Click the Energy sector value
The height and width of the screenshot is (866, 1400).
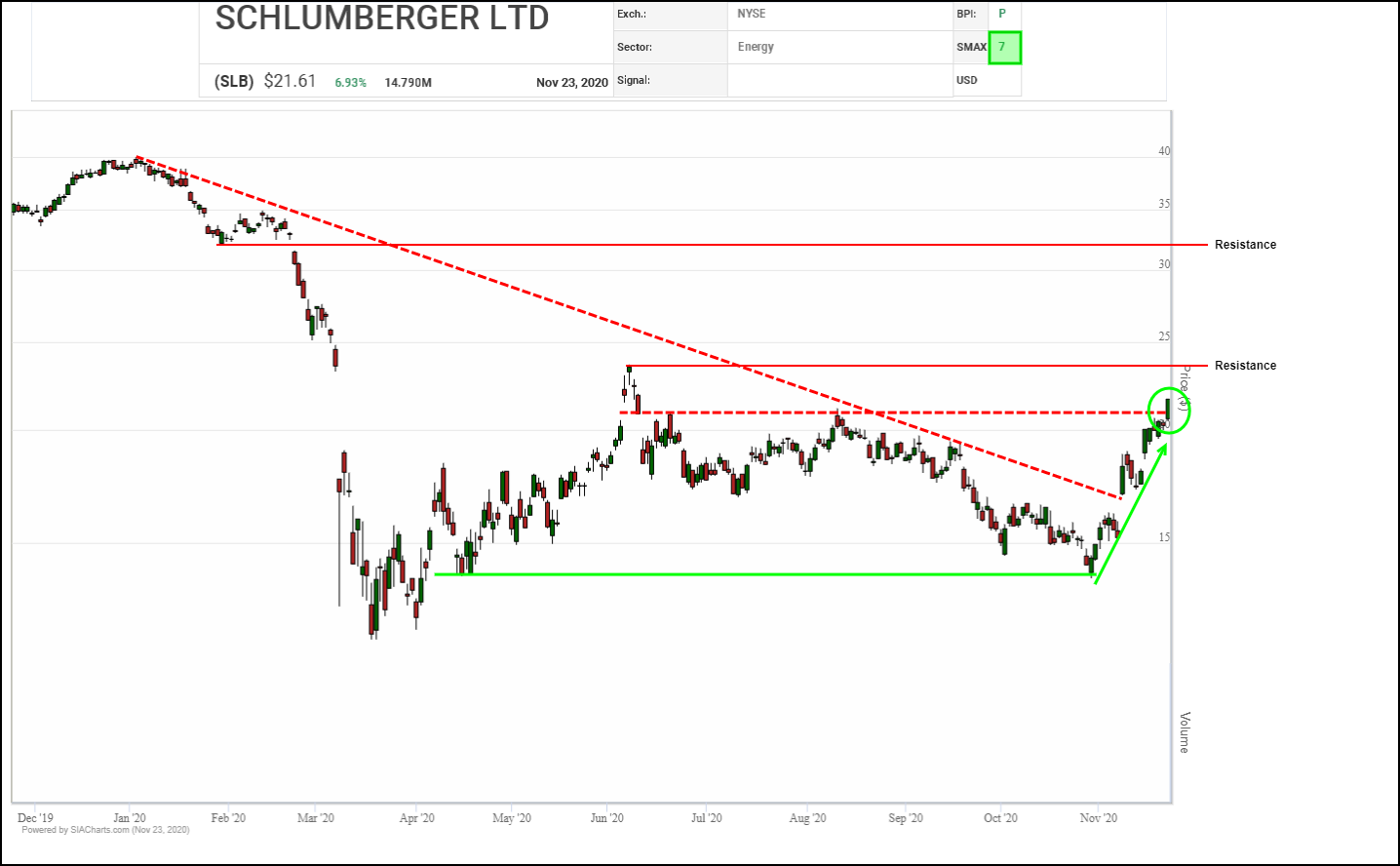point(756,47)
